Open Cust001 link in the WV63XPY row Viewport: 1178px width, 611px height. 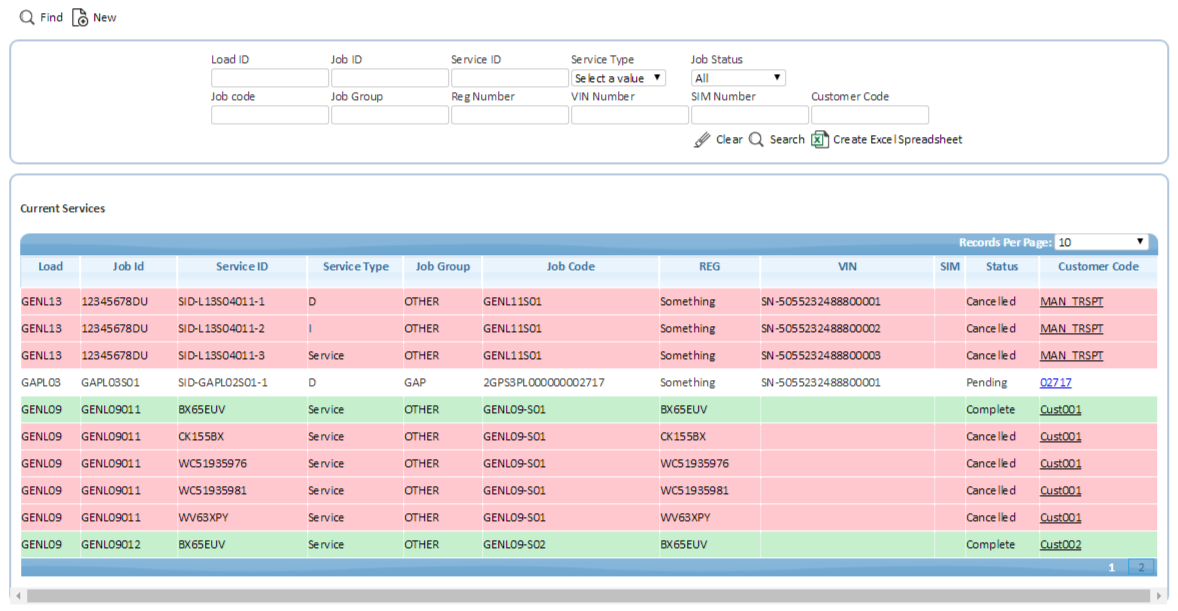(x=1061, y=518)
